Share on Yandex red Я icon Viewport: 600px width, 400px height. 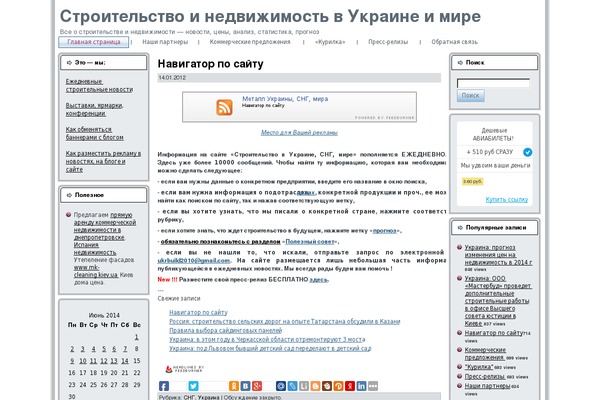(x=350, y=386)
